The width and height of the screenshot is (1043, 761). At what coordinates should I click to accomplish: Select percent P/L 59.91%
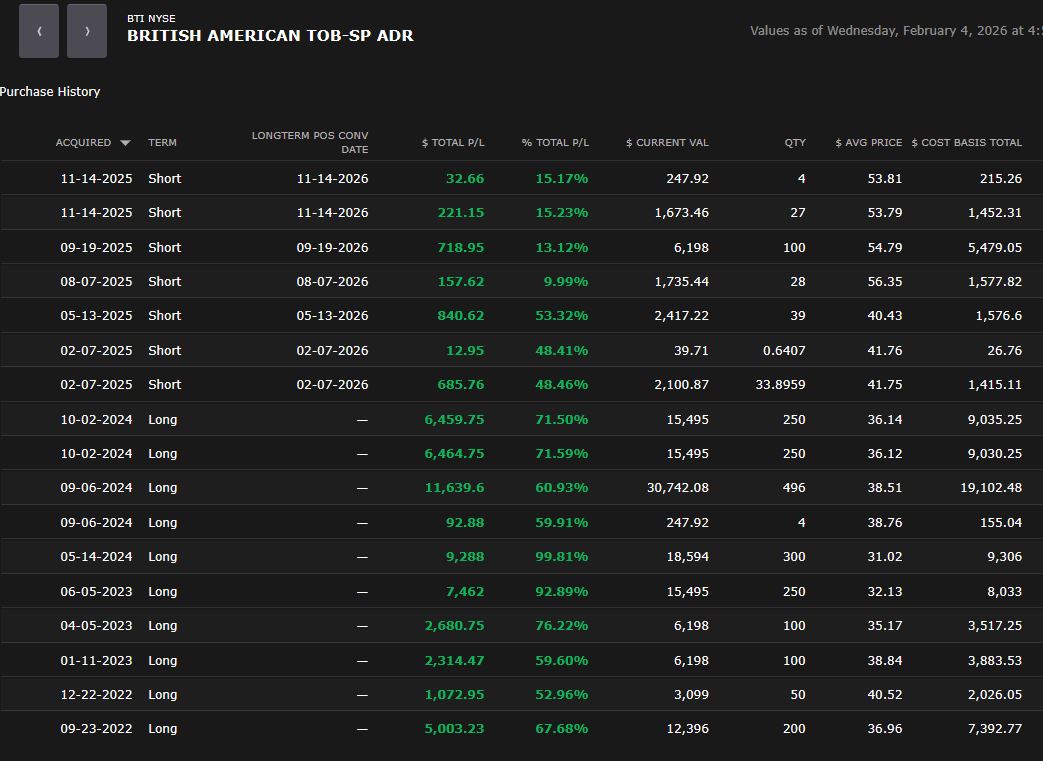tap(562, 523)
